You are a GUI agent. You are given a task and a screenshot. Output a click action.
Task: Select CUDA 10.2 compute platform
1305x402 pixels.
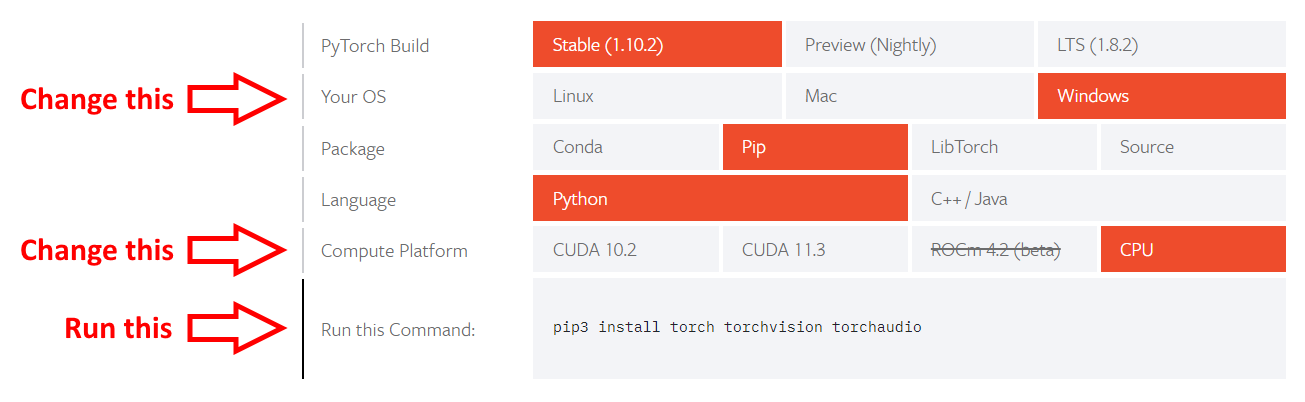(625, 249)
